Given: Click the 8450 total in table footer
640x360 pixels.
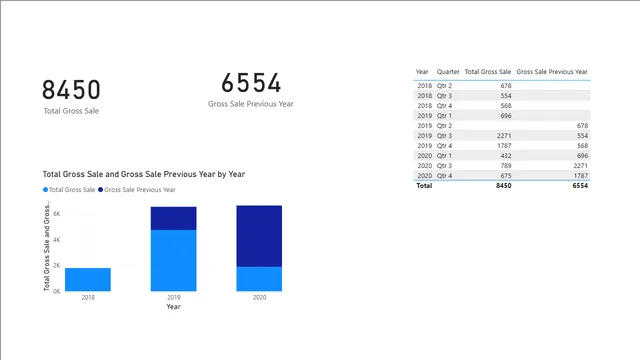Looking at the screenshot, I should coord(504,186).
